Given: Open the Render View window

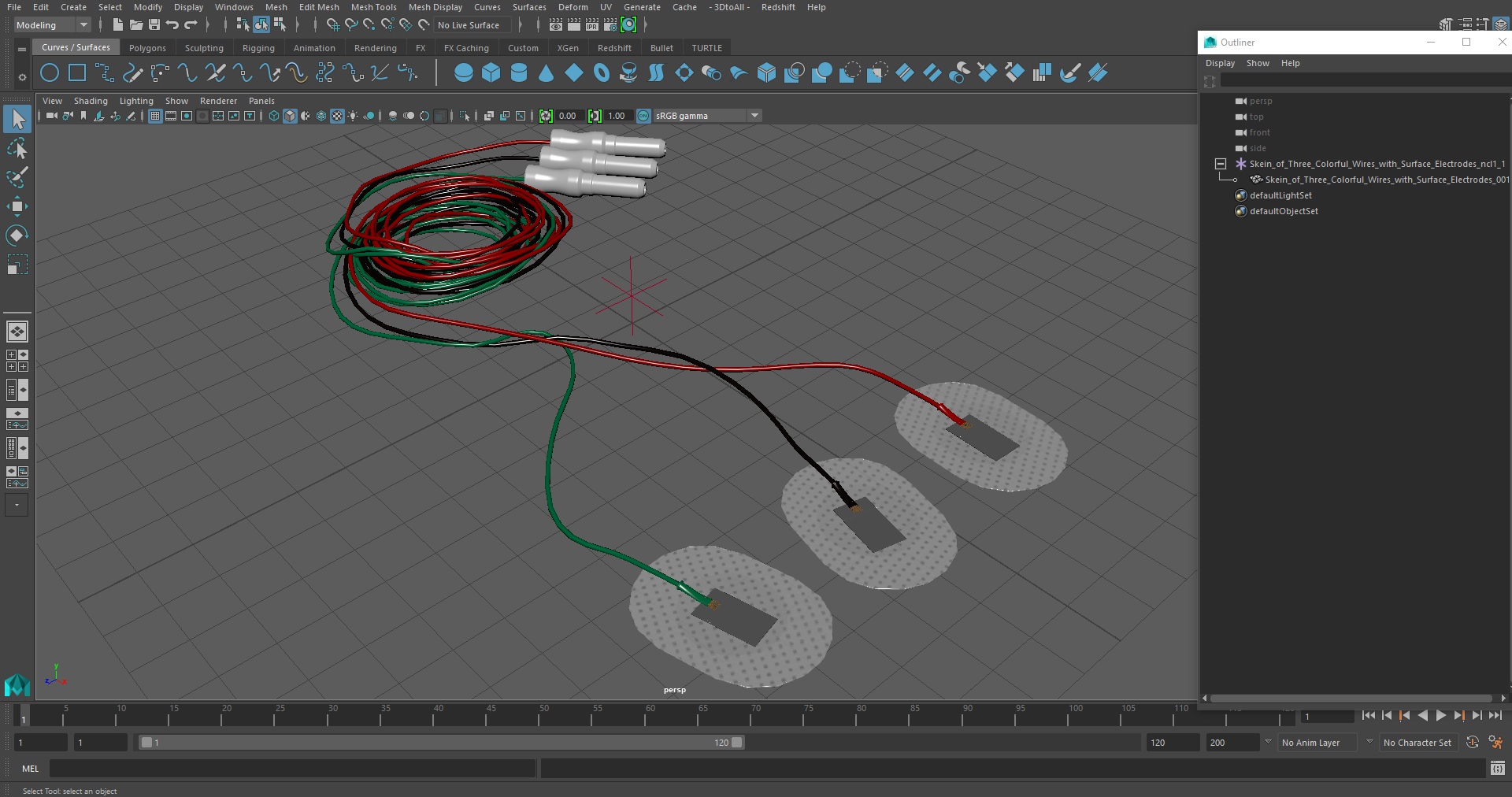Looking at the screenshot, I should pyautogui.click(x=556, y=25).
